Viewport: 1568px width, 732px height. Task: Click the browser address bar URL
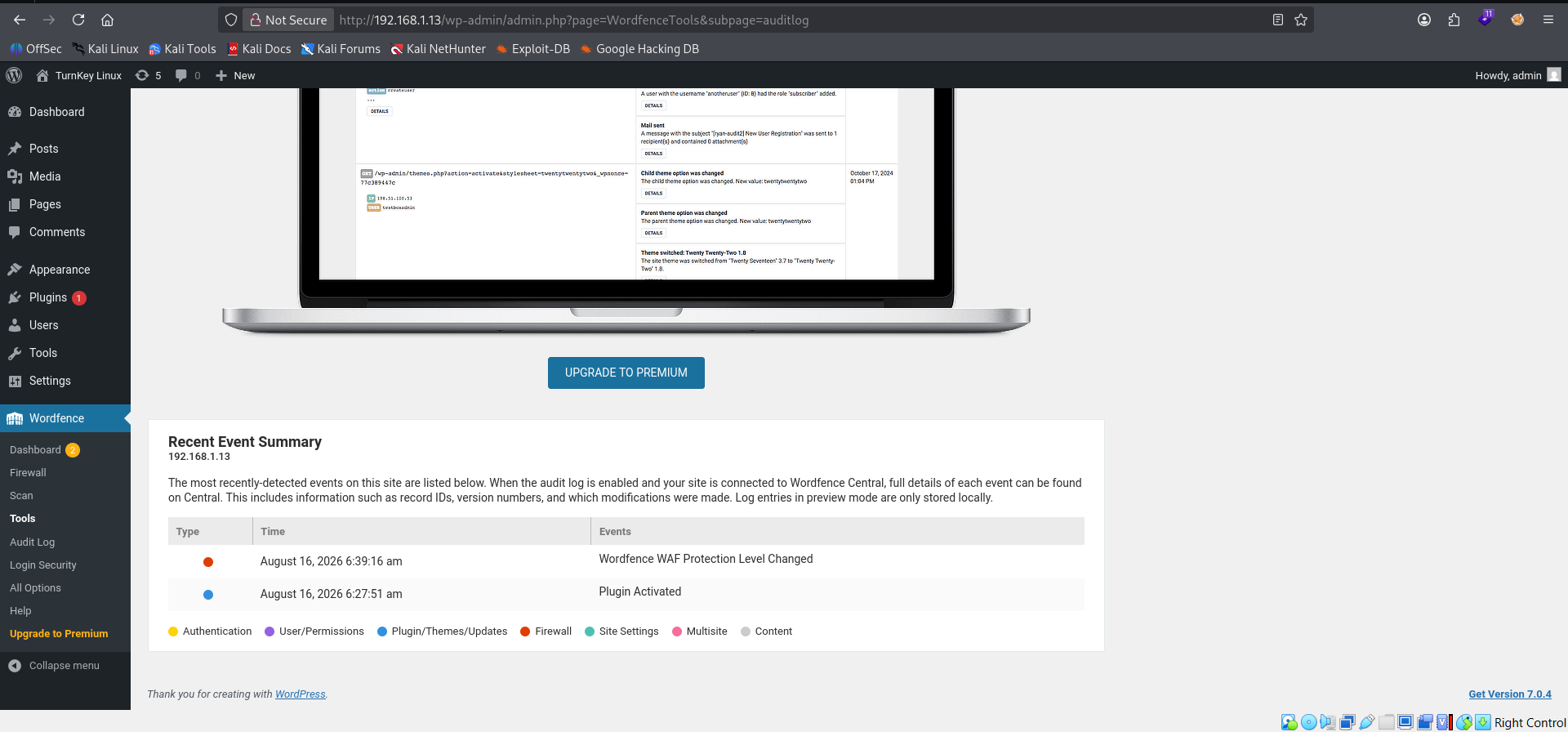[574, 20]
